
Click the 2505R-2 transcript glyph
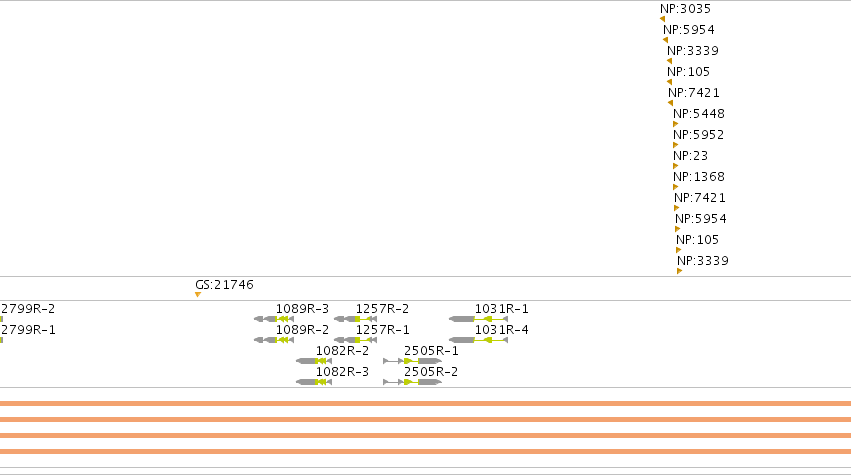(412, 382)
